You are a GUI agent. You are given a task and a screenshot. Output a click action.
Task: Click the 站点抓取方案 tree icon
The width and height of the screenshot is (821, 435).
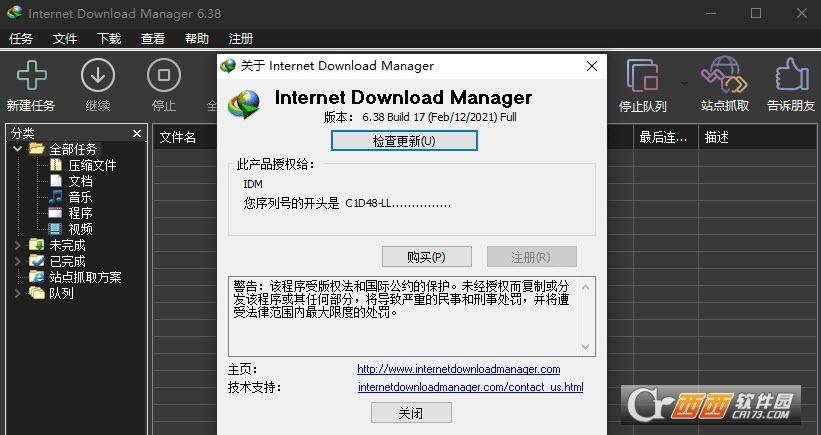click(x=37, y=276)
